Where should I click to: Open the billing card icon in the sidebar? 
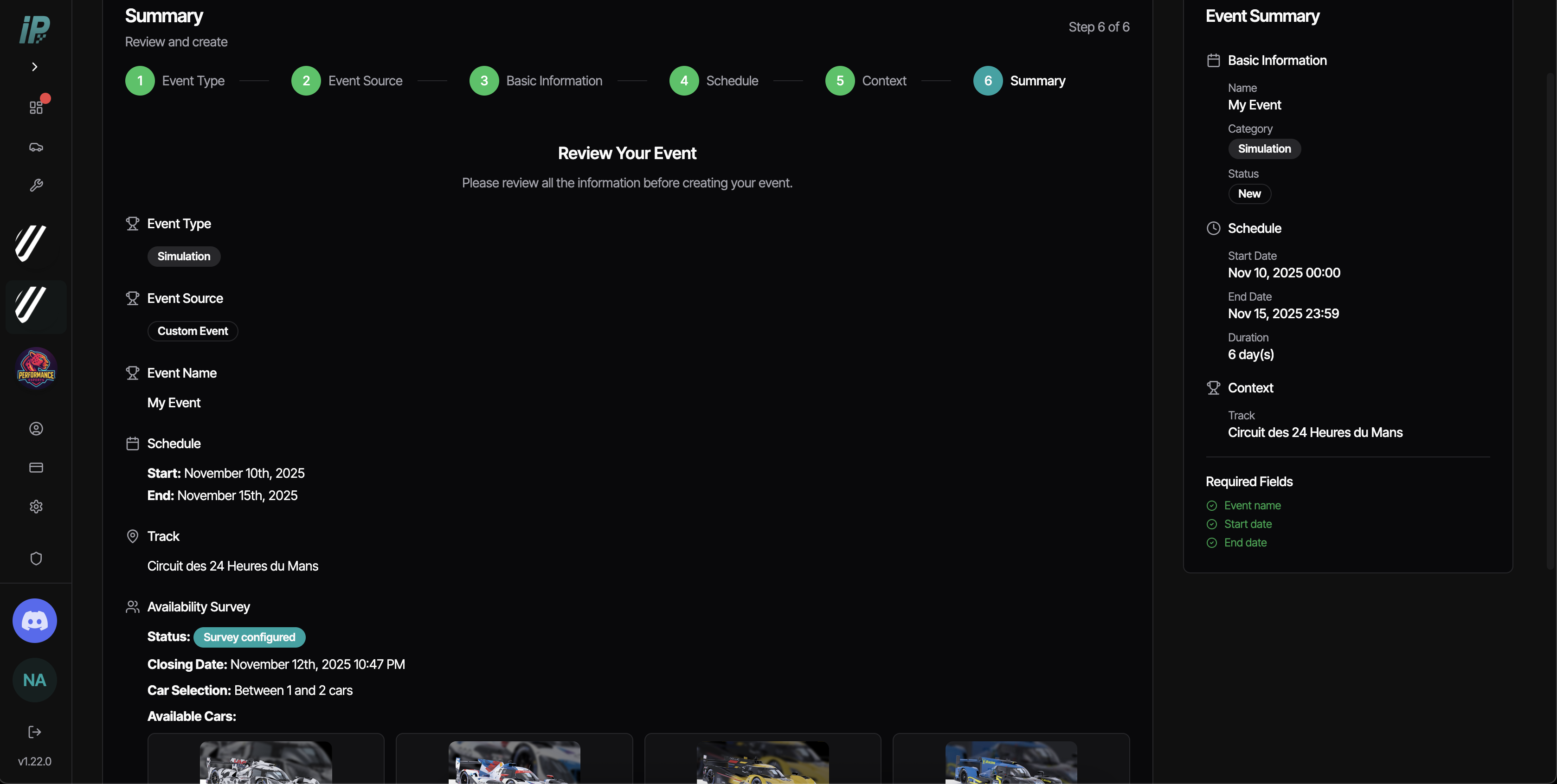pos(36,467)
